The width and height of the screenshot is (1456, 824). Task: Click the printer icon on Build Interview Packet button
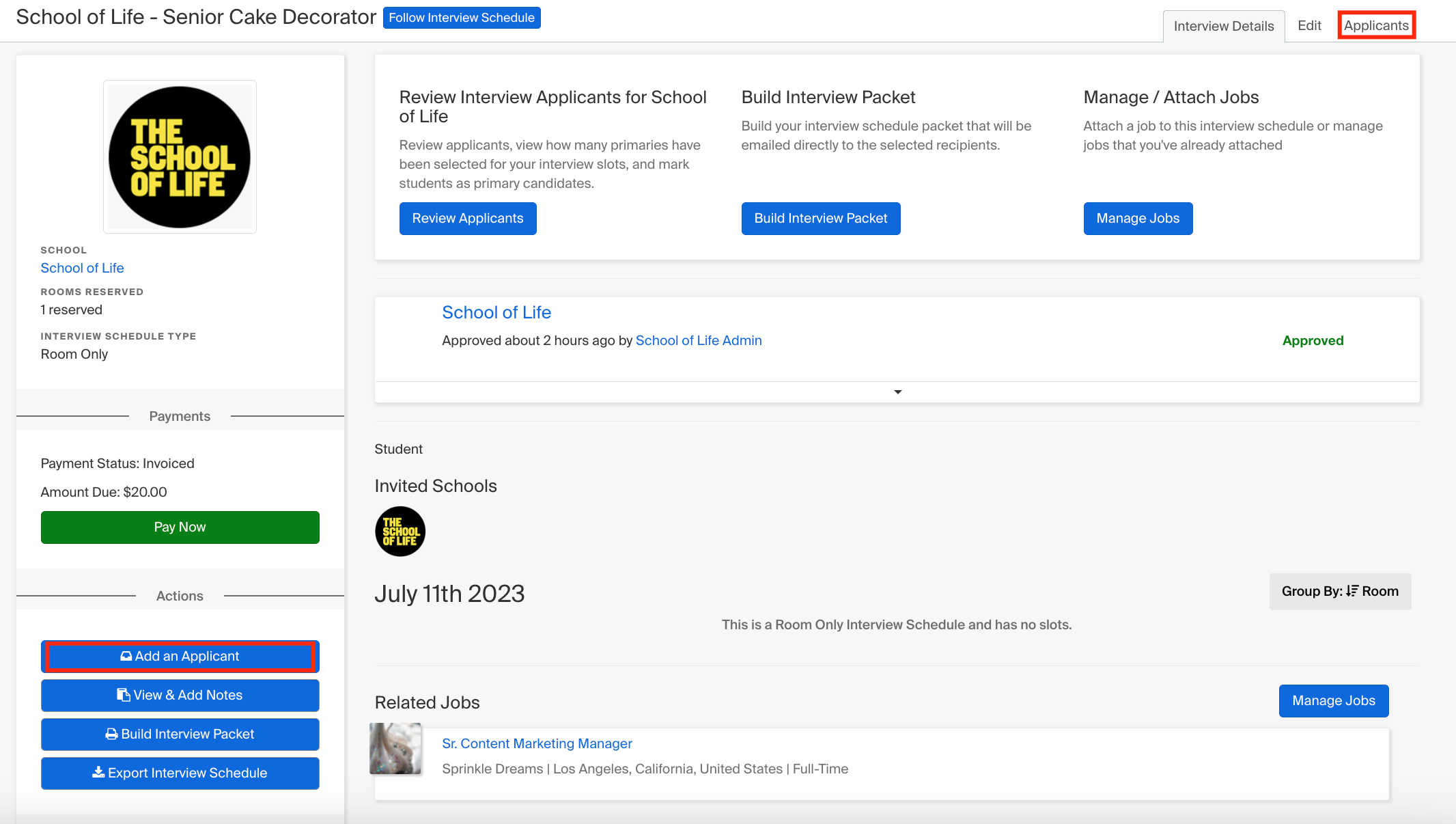point(112,734)
